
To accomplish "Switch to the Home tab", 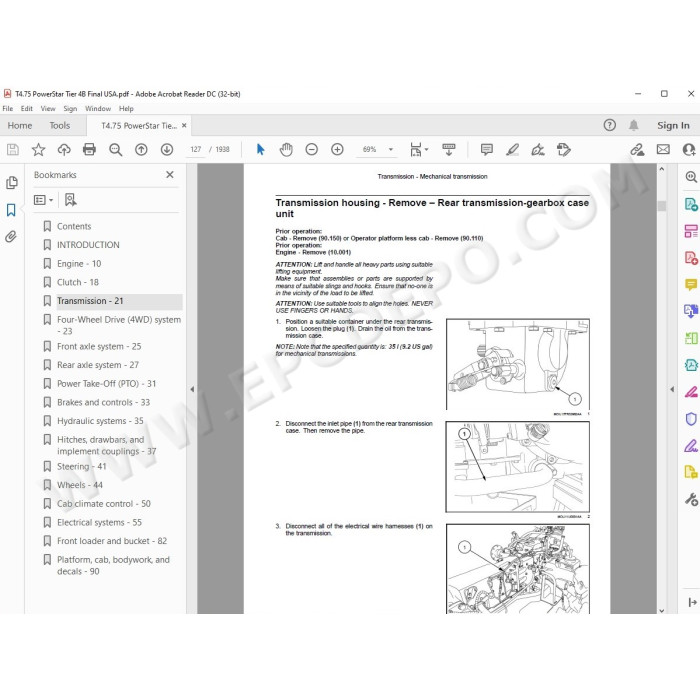I will pos(20,125).
